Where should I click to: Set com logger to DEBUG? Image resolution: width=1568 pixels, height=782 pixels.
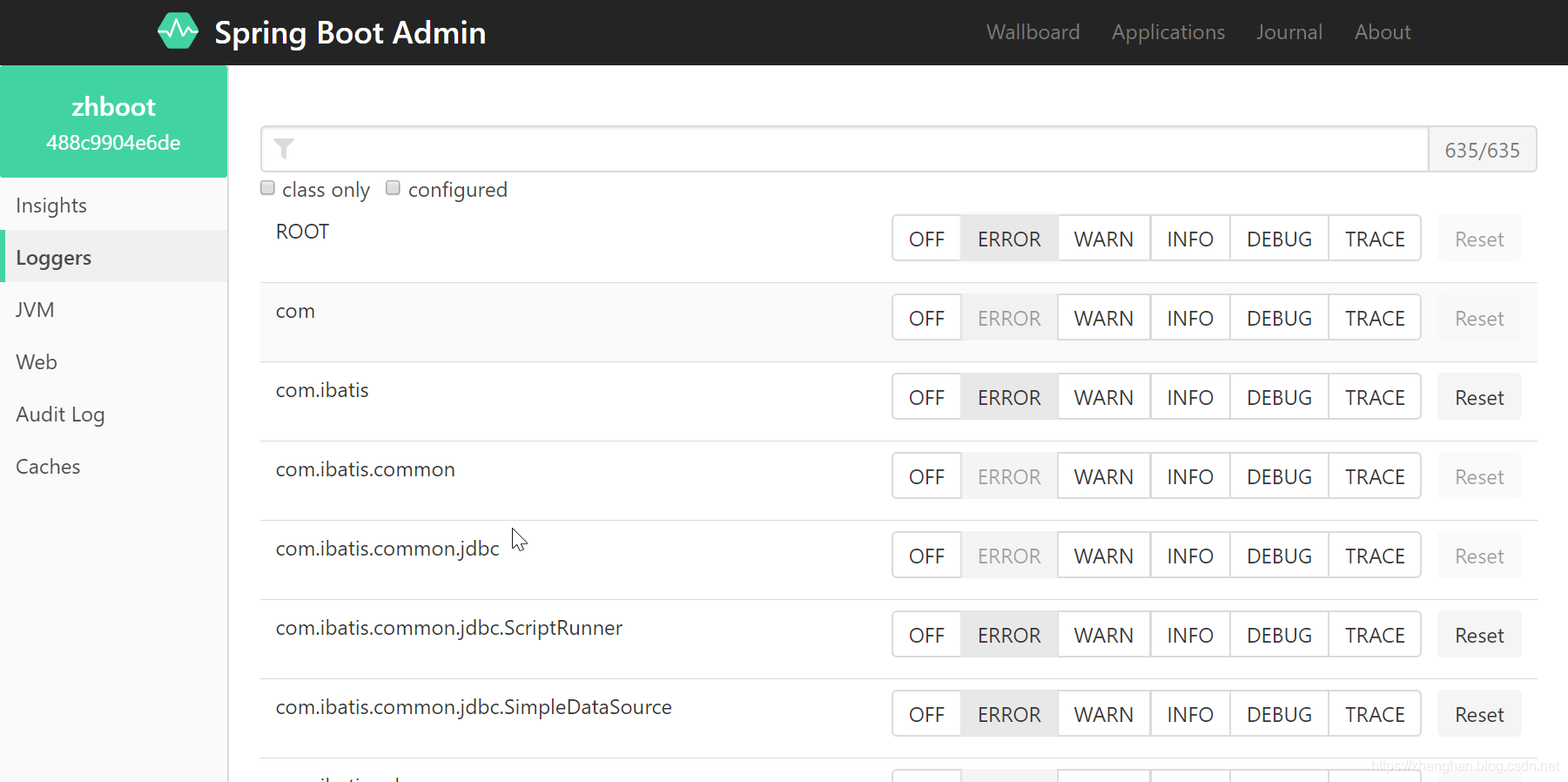coord(1279,318)
